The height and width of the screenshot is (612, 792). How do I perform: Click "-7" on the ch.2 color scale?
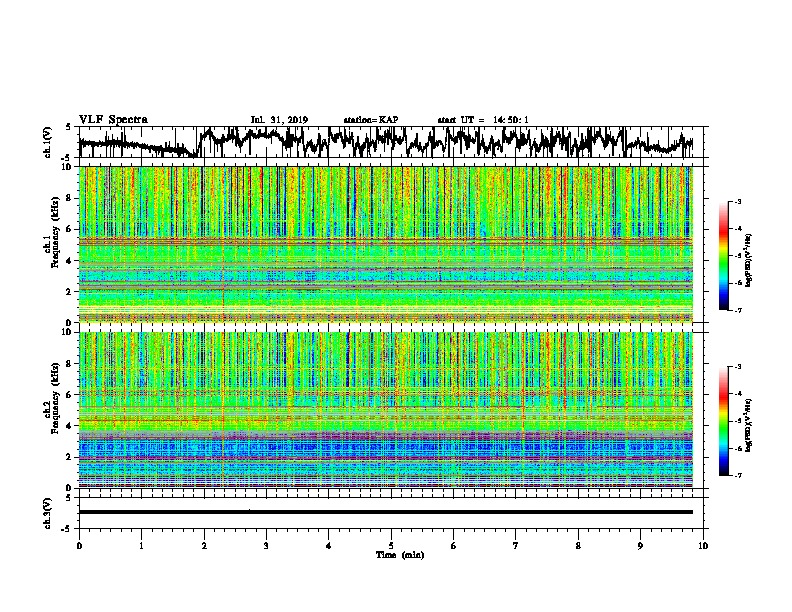pyautogui.click(x=737, y=476)
